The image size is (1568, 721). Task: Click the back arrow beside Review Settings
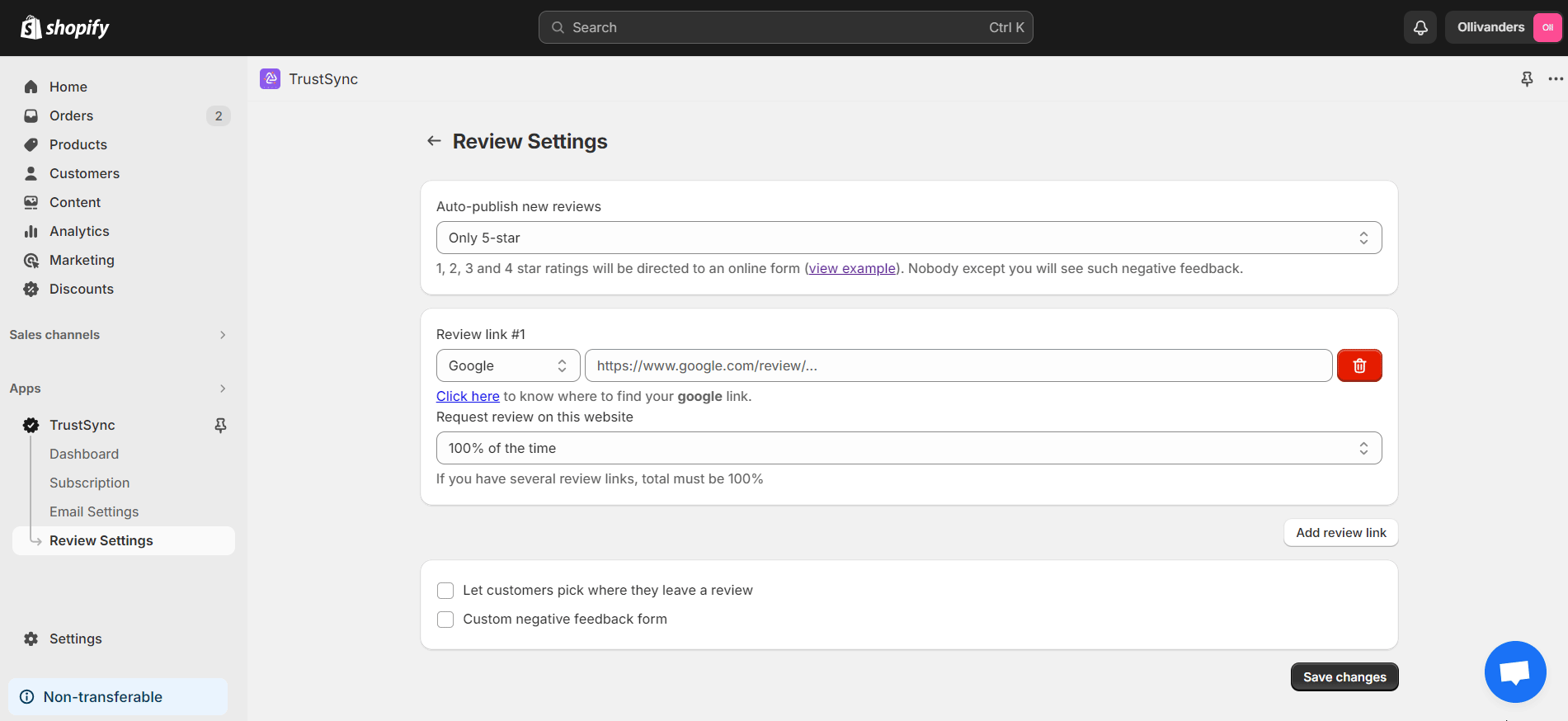pyautogui.click(x=434, y=141)
